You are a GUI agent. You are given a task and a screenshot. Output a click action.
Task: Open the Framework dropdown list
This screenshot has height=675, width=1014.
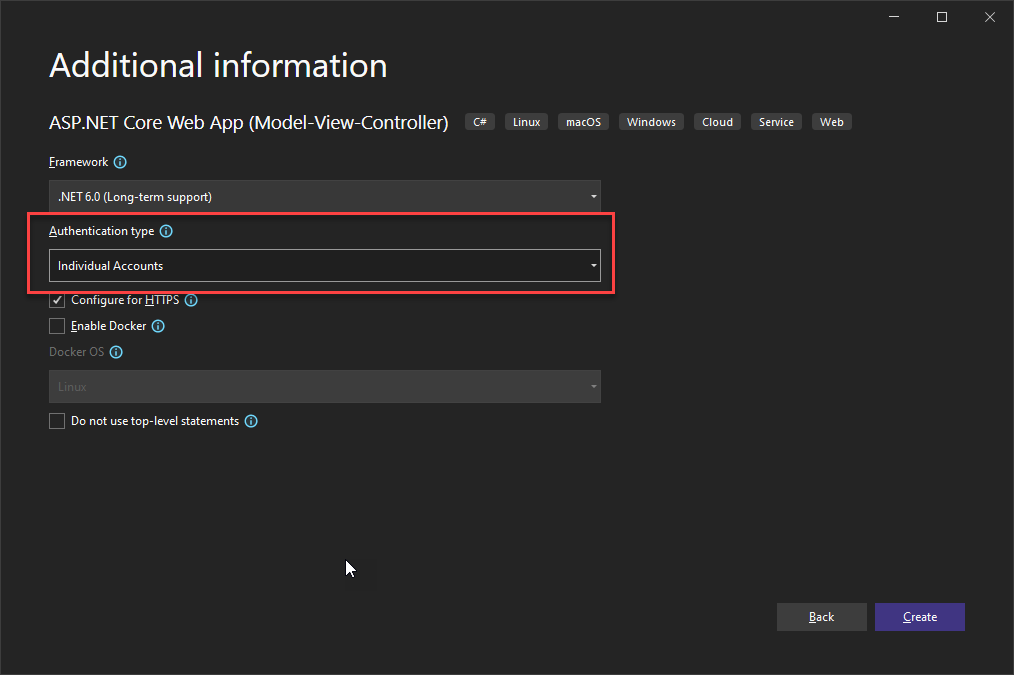[x=325, y=197]
